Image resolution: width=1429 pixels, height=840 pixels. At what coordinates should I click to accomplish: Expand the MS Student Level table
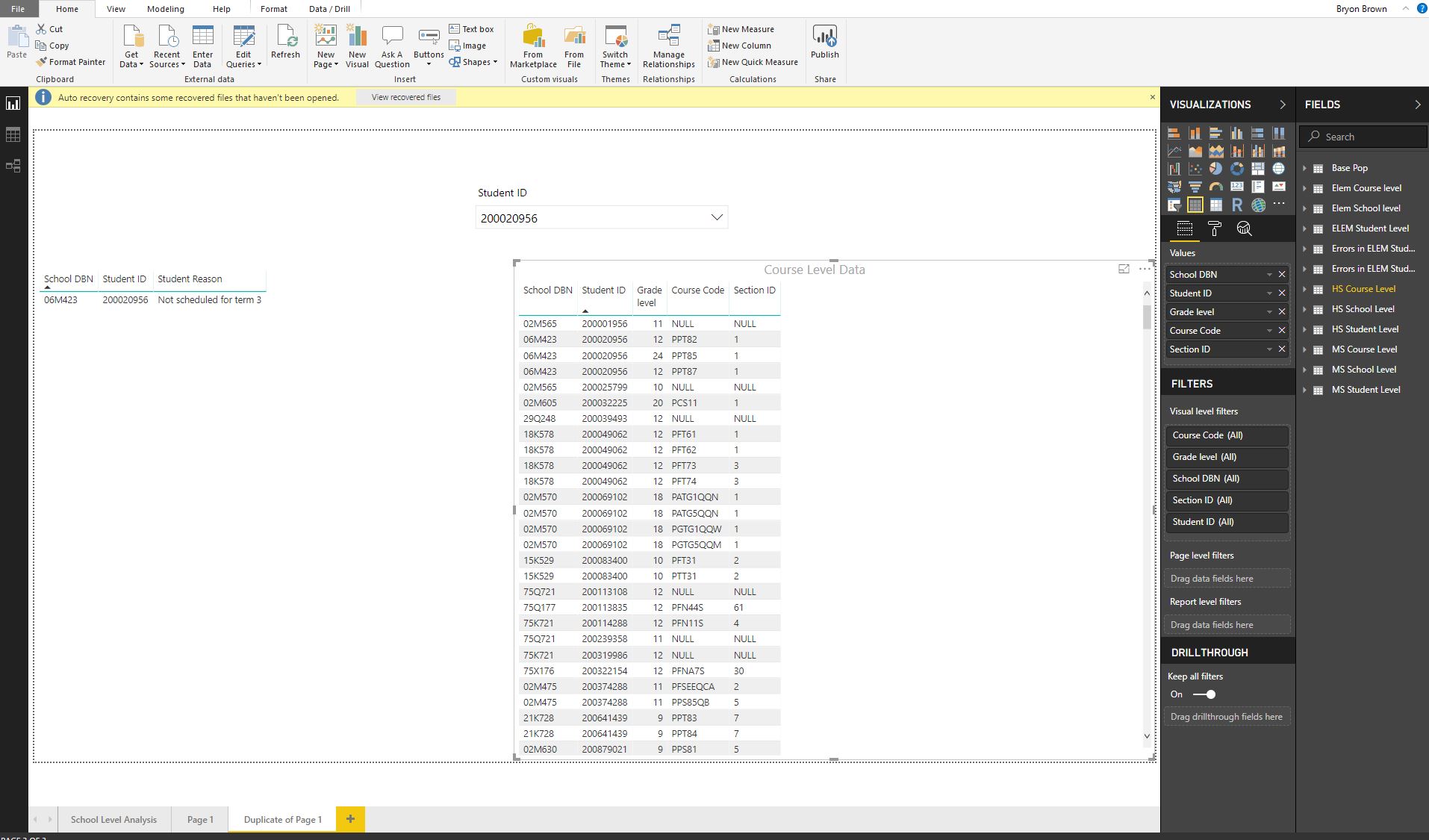click(1305, 390)
